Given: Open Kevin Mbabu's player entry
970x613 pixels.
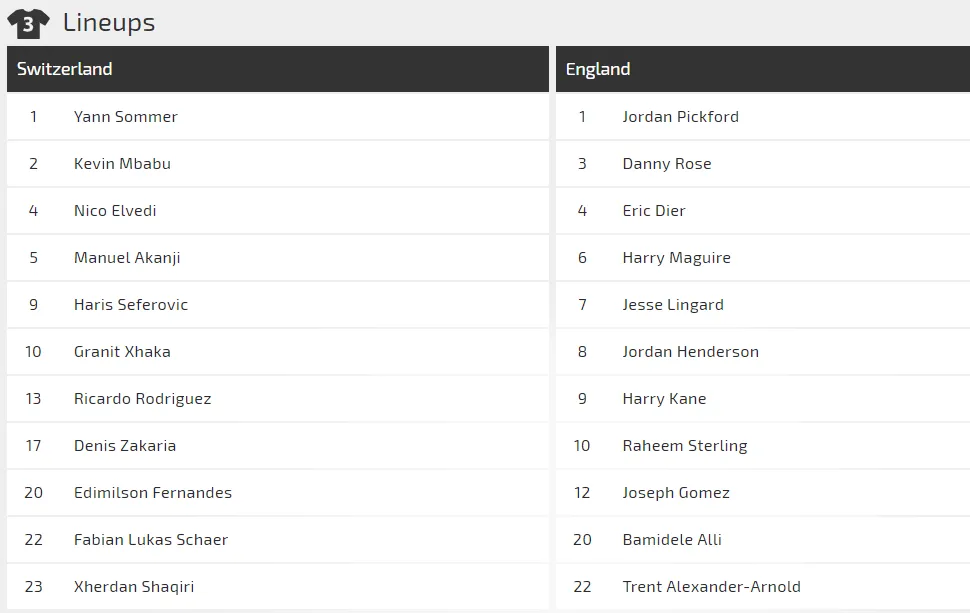Looking at the screenshot, I should coord(122,164).
